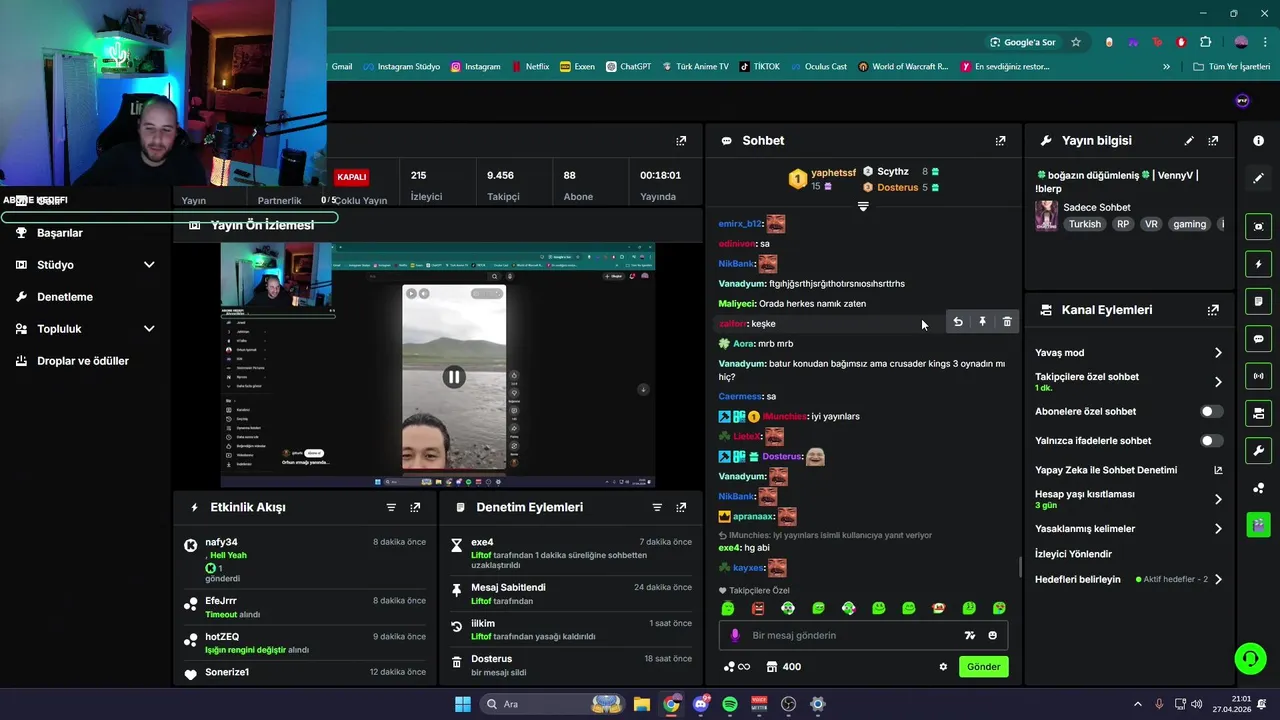This screenshot has width=1280, height=720.
Task: Expand Yavaş mod options
Action: [1218, 353]
